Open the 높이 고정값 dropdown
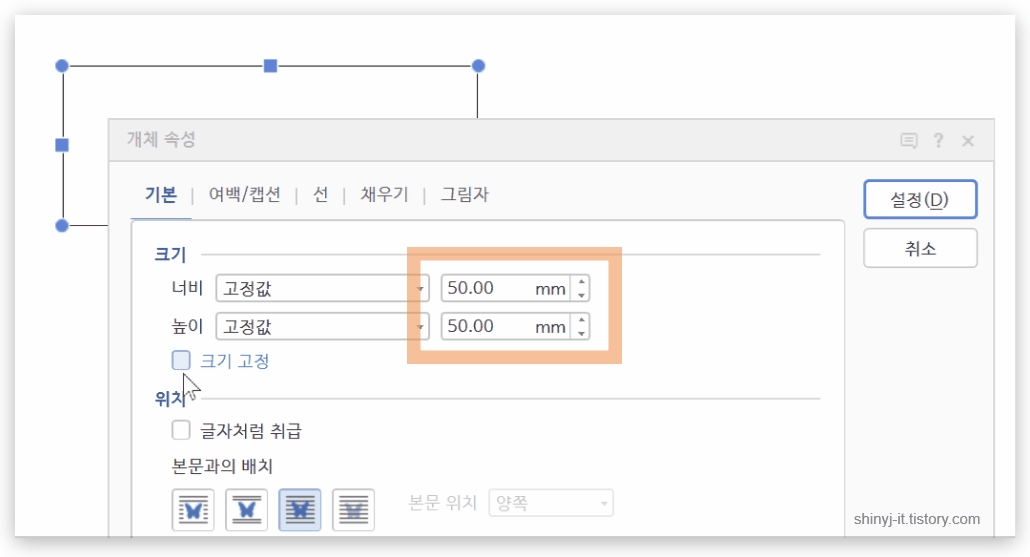This screenshot has width=1030, height=557. 322,326
